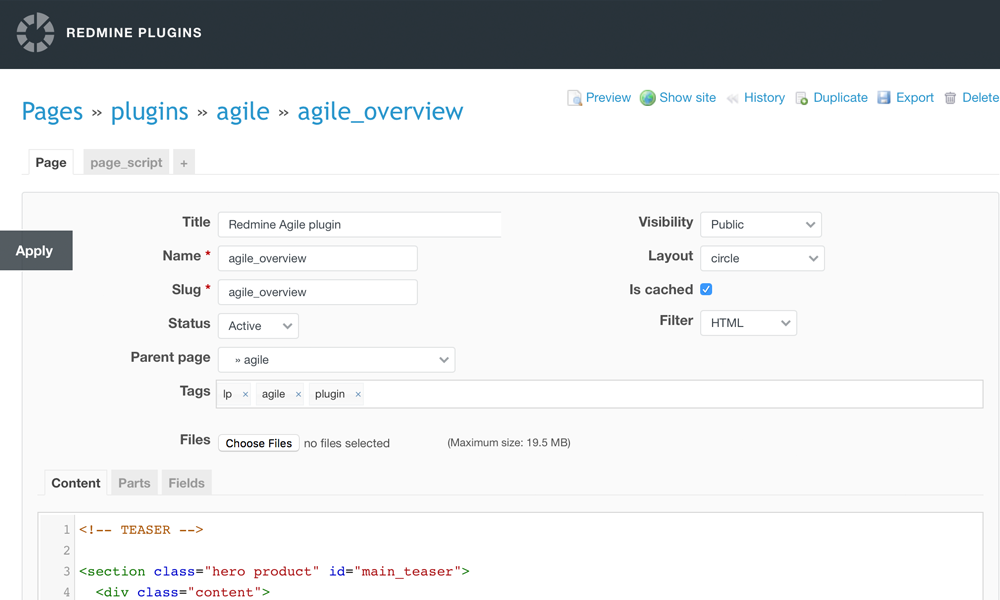This screenshot has height=600, width=1000.
Task: Switch to the page_script tab
Action: coord(126,163)
